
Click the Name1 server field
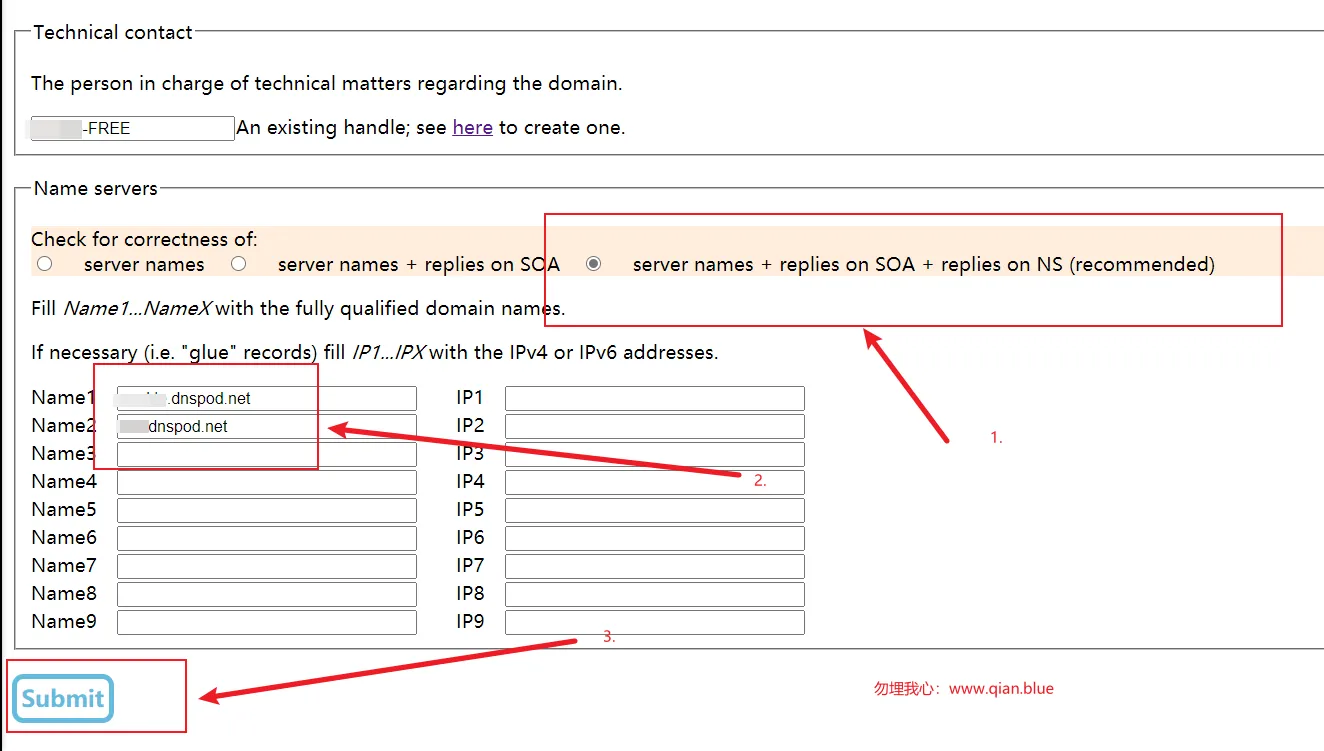tap(267, 398)
